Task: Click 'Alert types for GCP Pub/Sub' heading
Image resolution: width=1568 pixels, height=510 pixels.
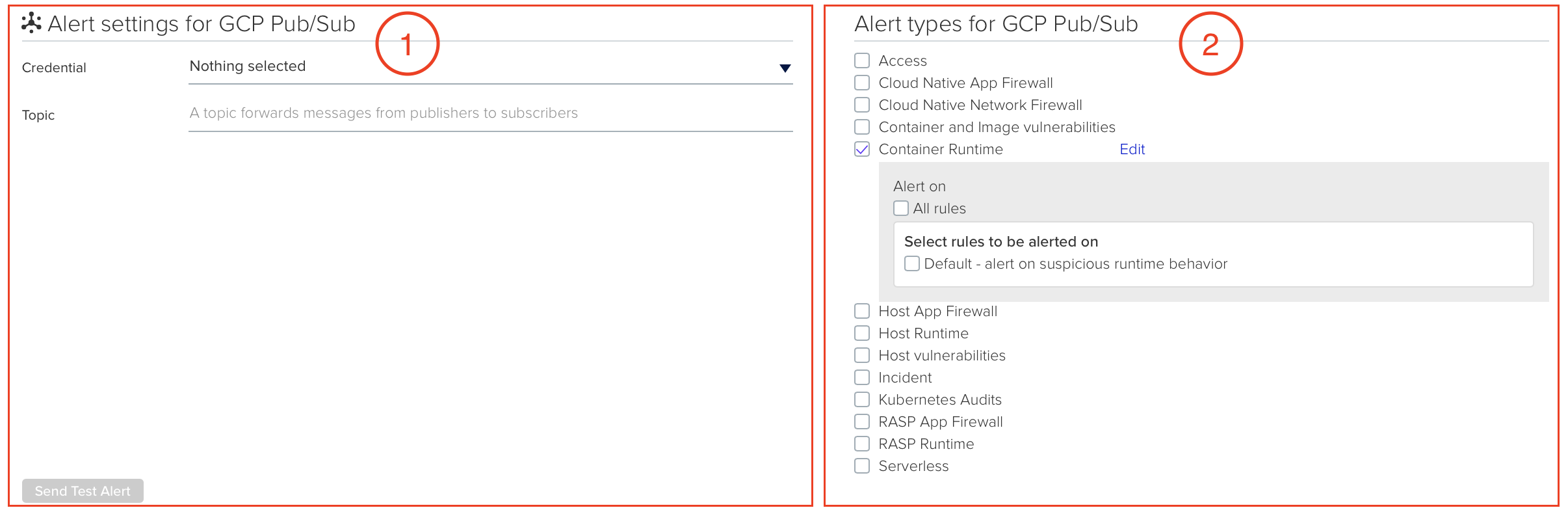Action: pos(996,24)
